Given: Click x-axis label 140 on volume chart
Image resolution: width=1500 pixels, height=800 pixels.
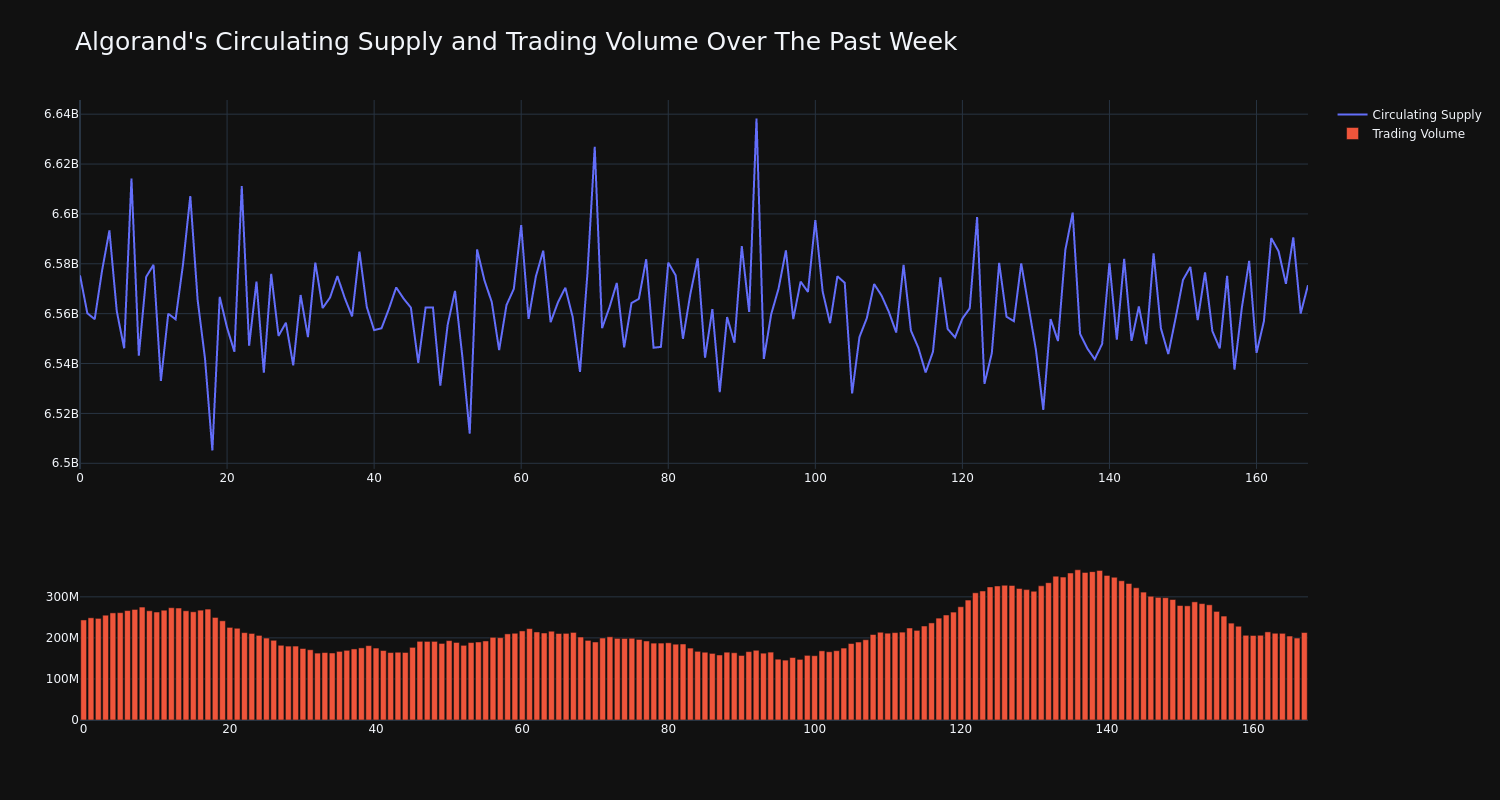Looking at the screenshot, I should 1107,729.
